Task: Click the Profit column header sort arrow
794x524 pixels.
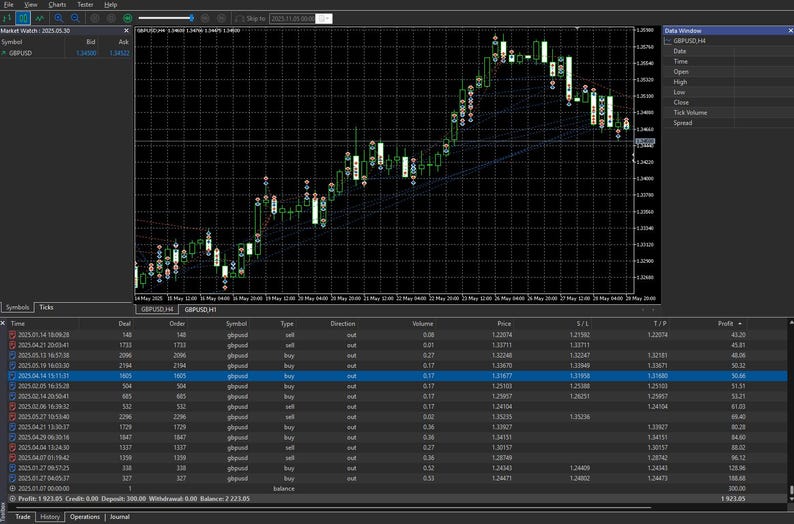Action: pyautogui.click(x=740, y=324)
